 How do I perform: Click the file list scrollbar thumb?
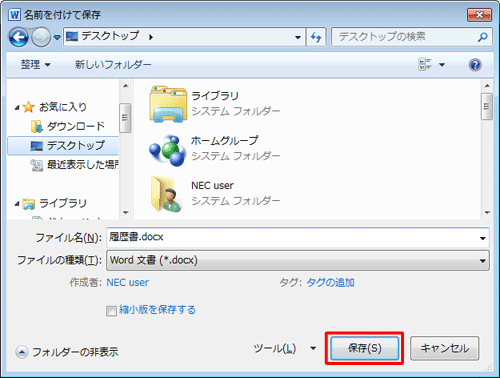[x=487, y=106]
